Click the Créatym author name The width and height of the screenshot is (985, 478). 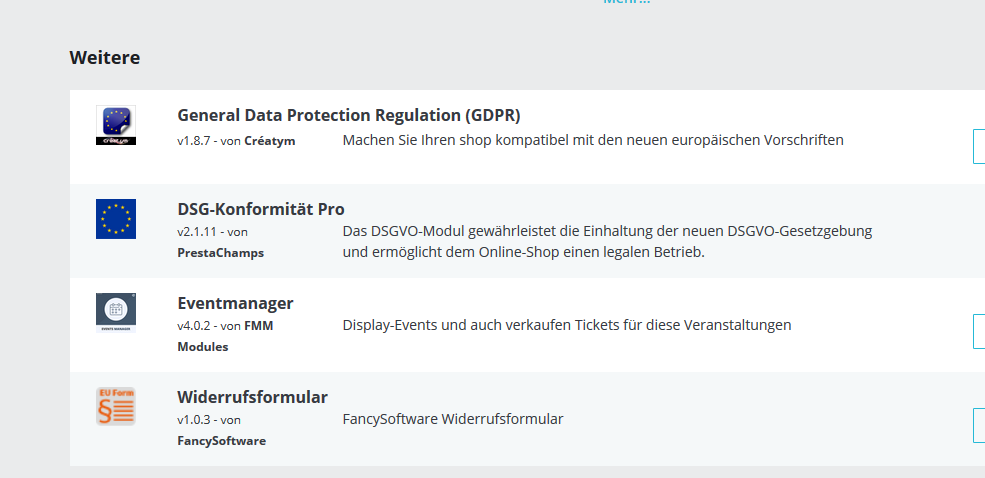coord(269,141)
